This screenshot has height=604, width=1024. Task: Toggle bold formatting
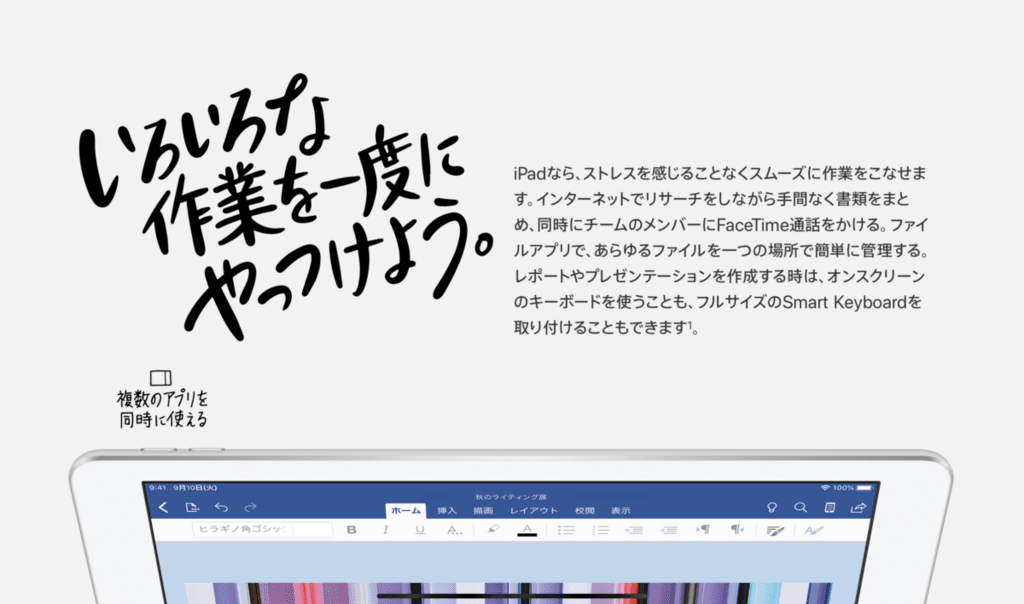coord(351,530)
